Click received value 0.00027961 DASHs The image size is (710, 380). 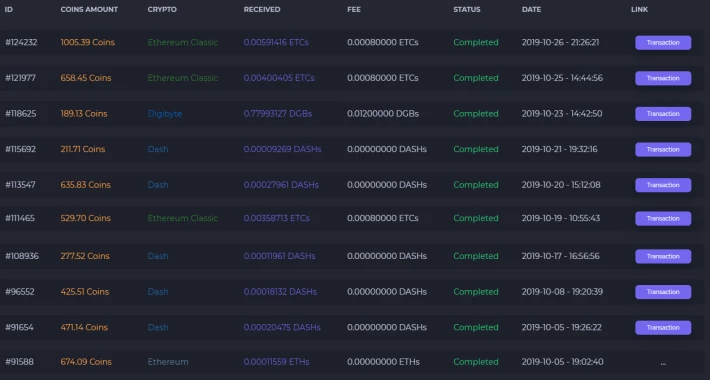[281, 185]
